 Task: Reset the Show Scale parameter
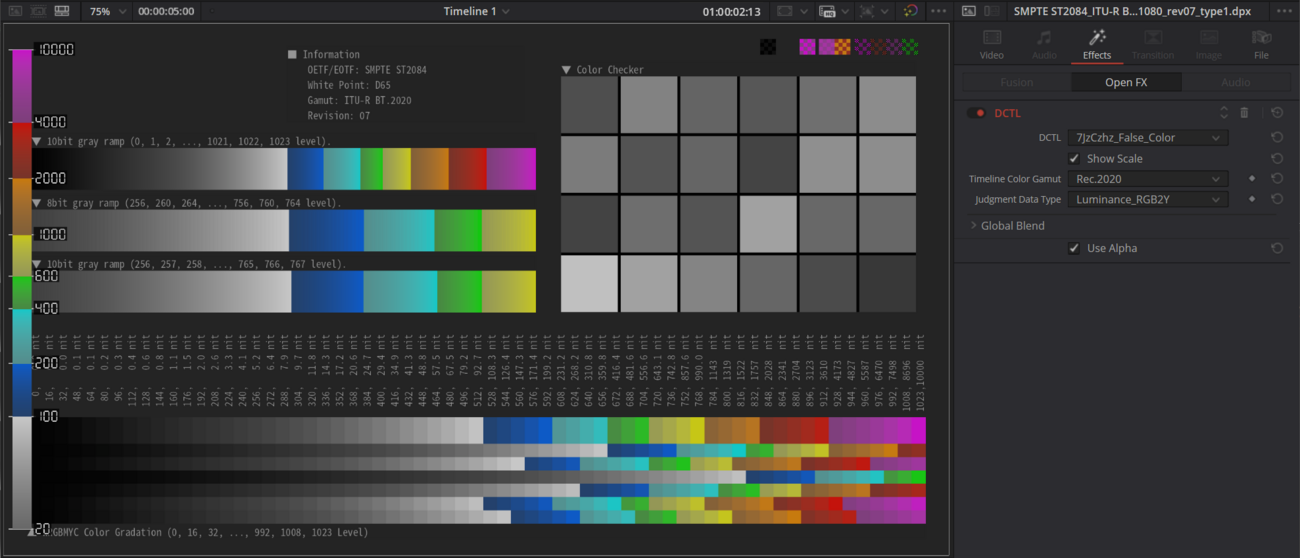1277,159
